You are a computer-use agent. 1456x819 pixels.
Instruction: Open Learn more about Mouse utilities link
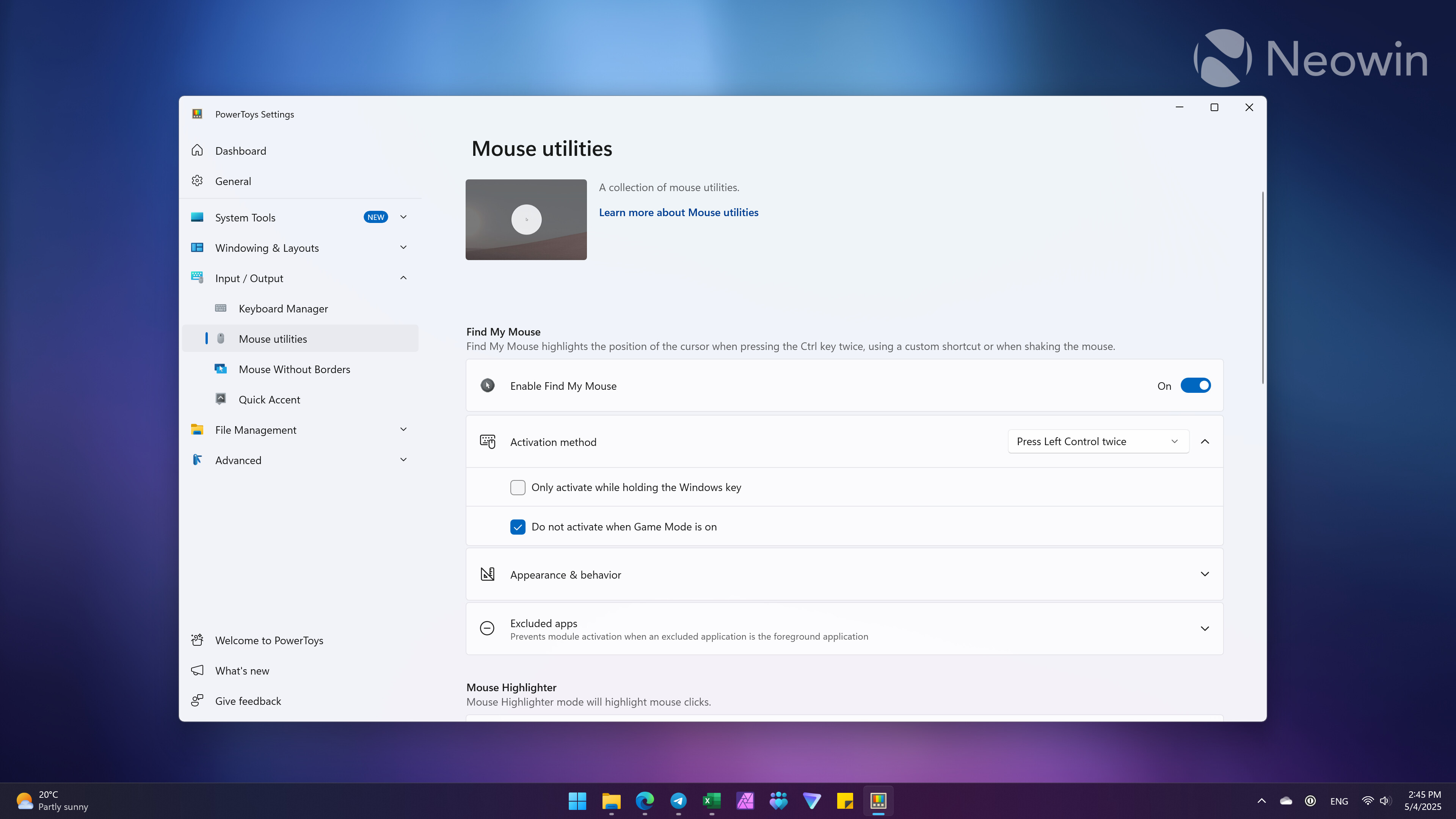(678, 212)
